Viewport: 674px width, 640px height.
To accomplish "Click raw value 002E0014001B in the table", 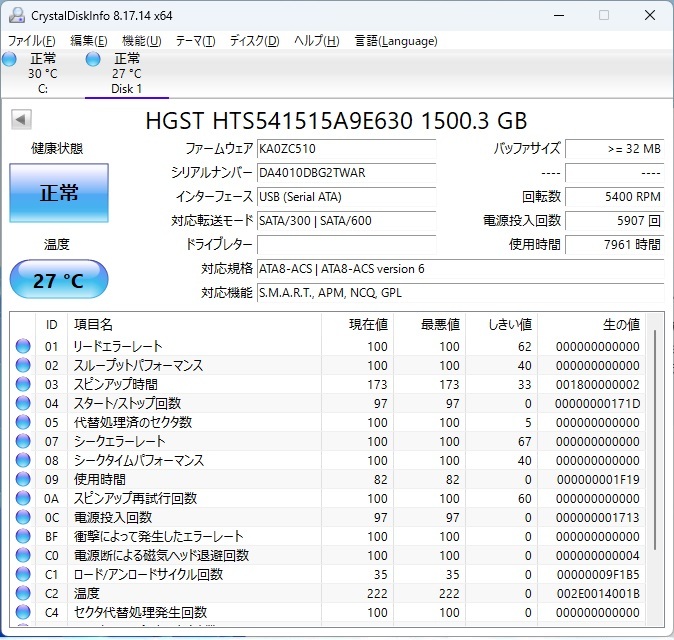I will pos(598,593).
